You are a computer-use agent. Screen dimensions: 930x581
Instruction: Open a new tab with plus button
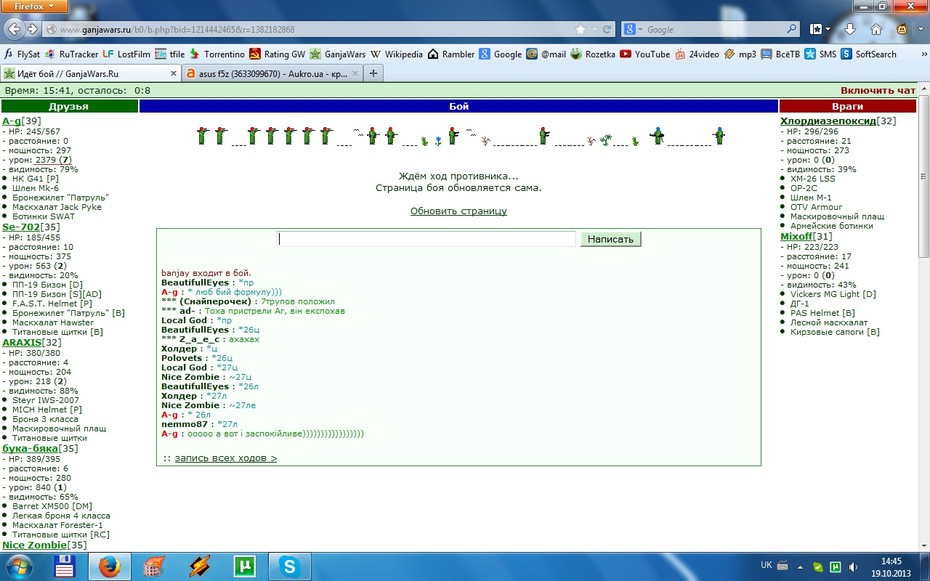373,74
